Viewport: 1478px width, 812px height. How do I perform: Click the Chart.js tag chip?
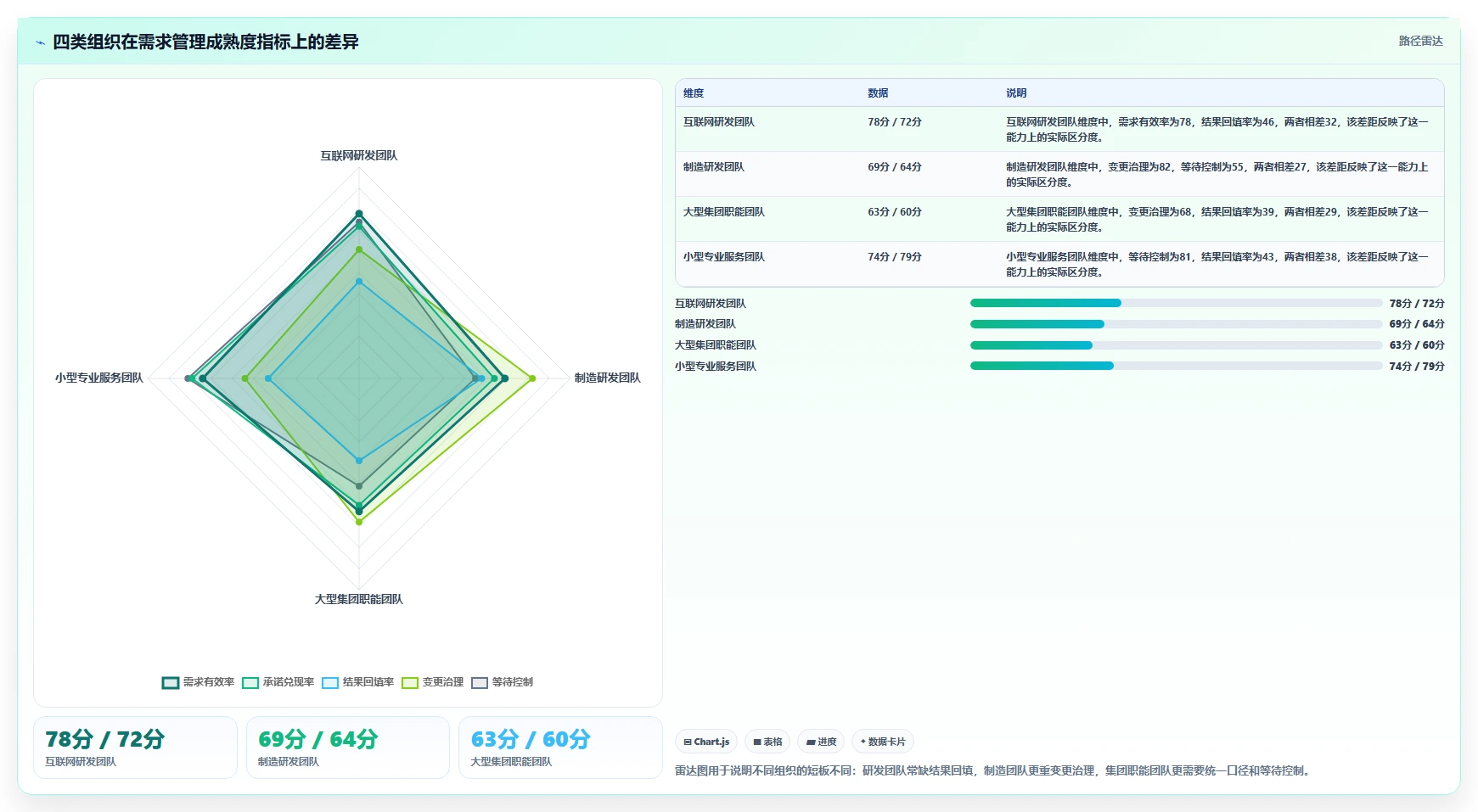point(706,742)
